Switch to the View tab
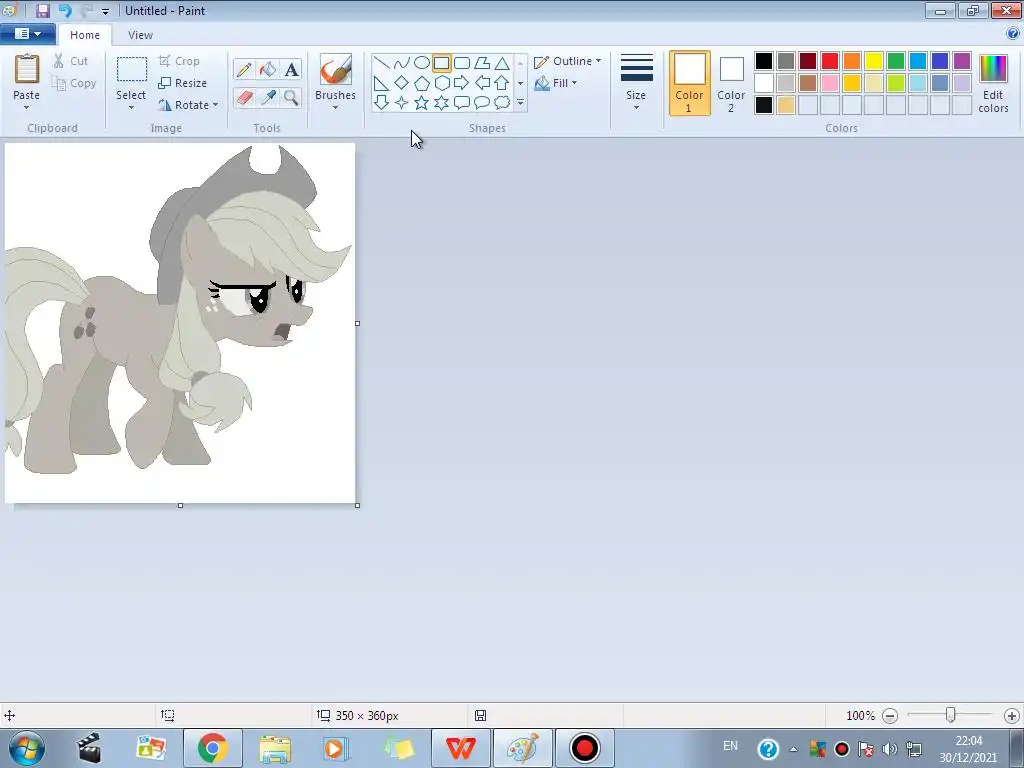Screen dimensions: 1024x768 pos(140,35)
